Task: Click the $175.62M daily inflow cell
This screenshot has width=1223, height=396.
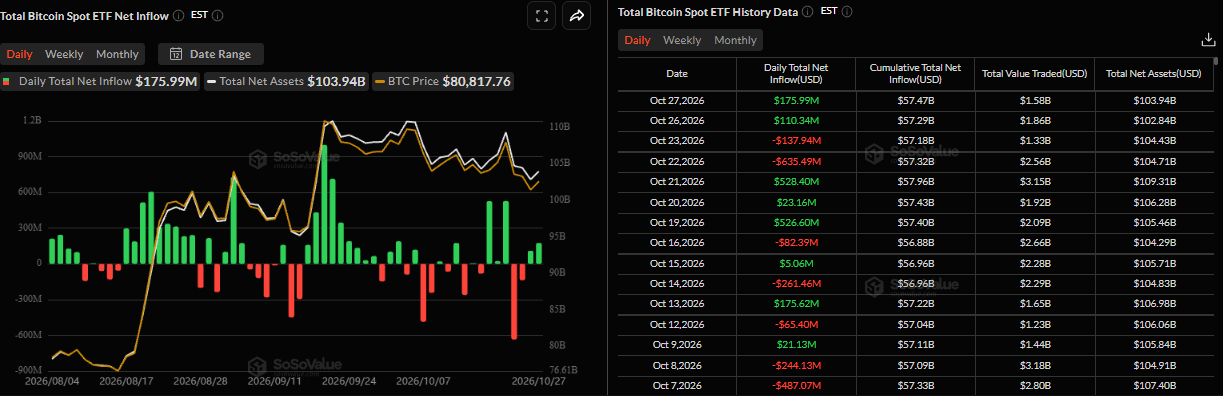Action: tap(796, 303)
